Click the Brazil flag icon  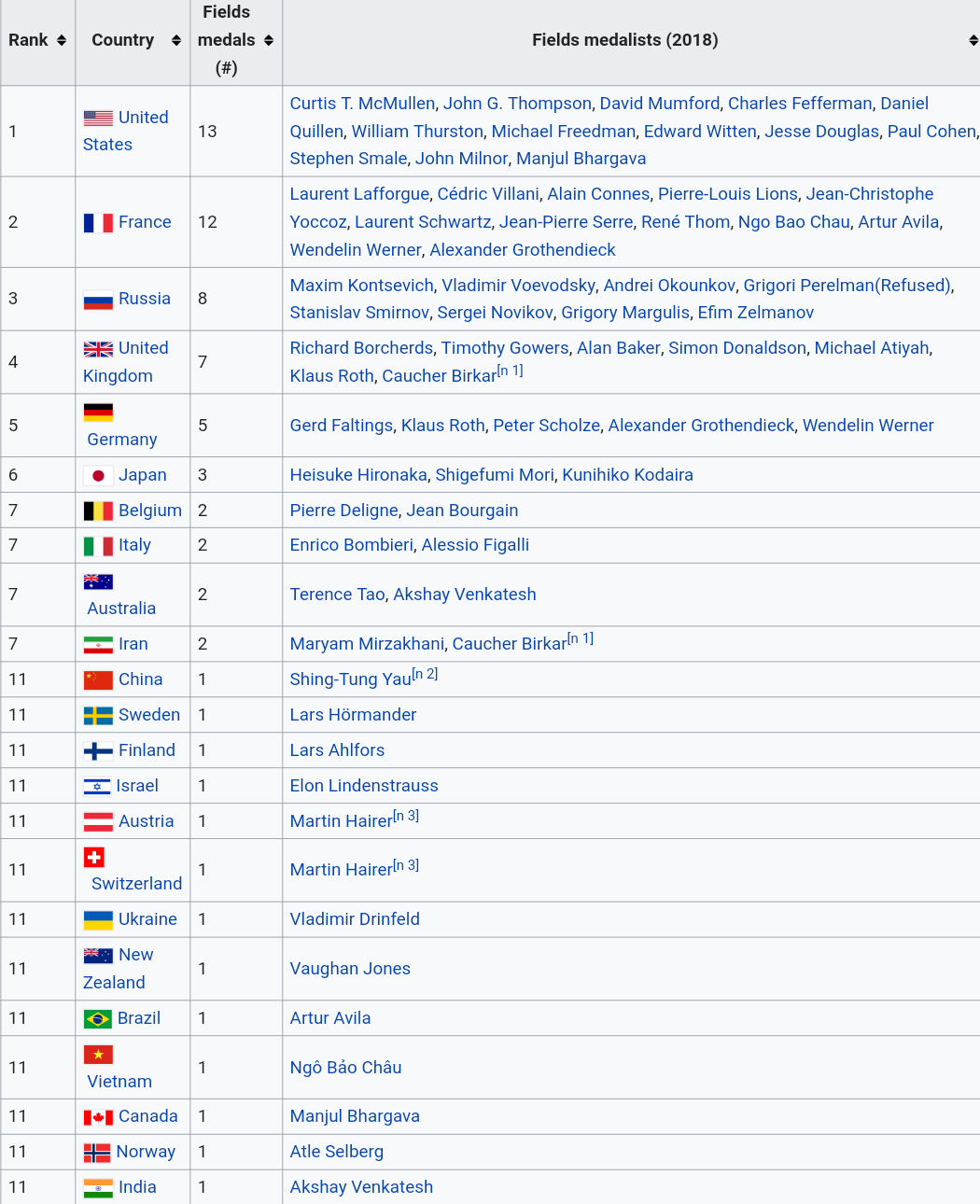point(97,1019)
